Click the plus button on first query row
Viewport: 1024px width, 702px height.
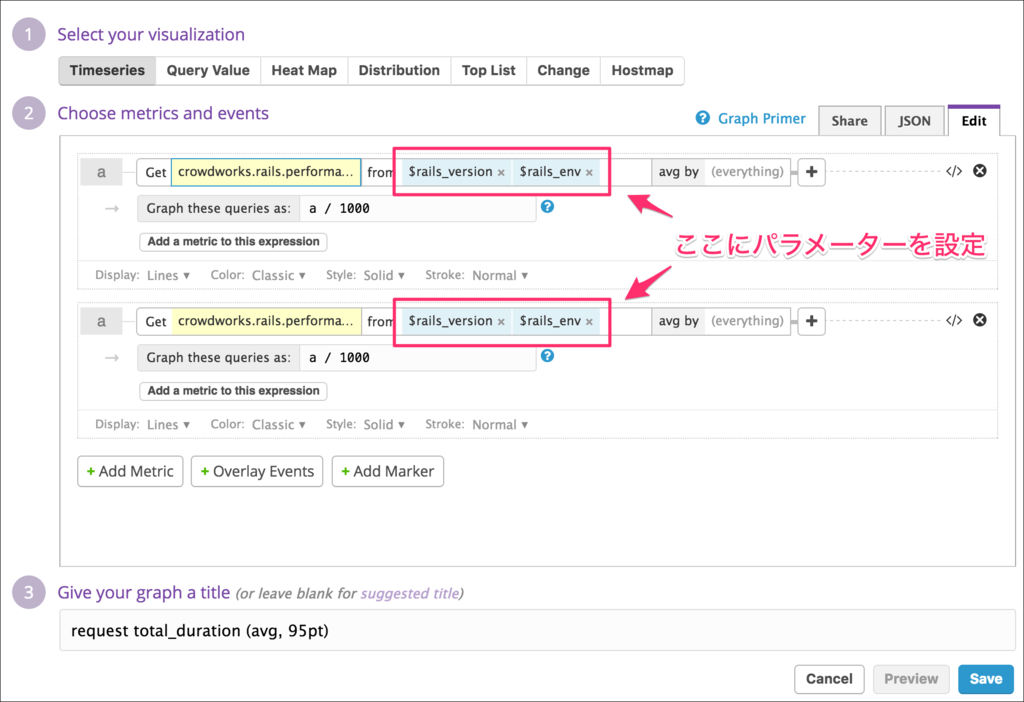(x=811, y=172)
